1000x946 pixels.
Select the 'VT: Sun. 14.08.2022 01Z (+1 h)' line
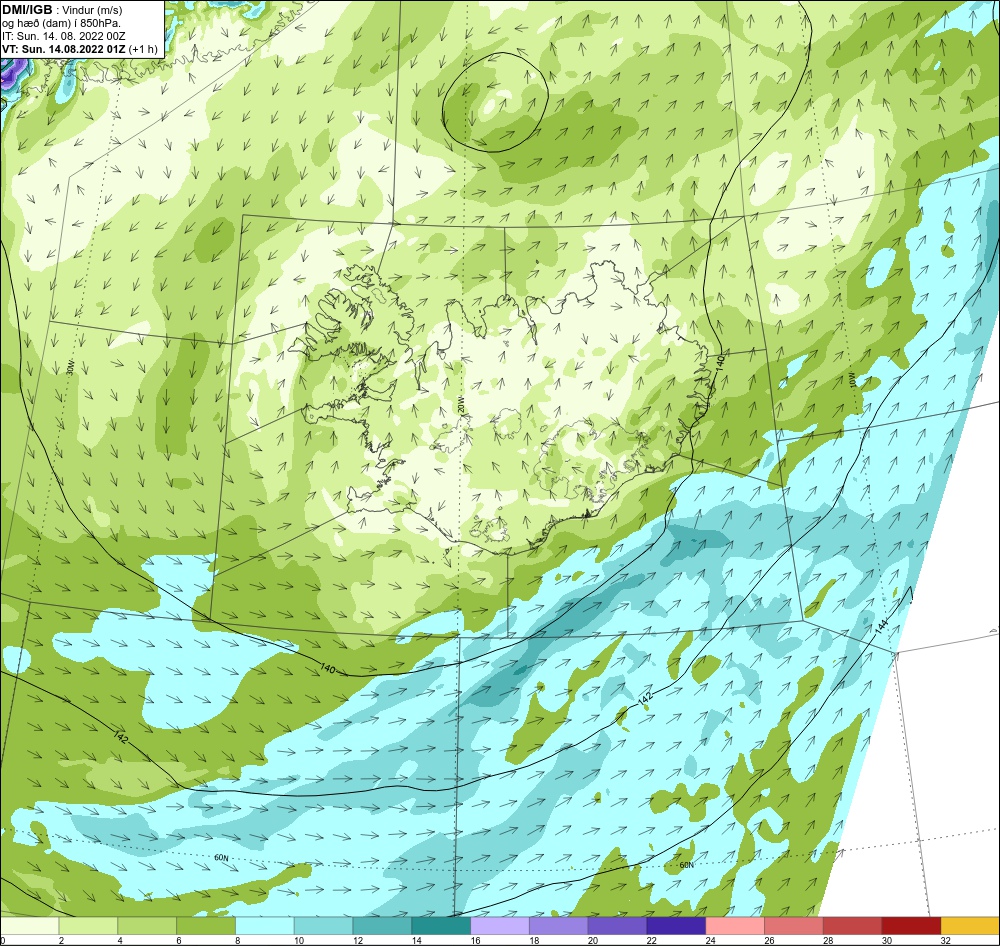(80, 49)
